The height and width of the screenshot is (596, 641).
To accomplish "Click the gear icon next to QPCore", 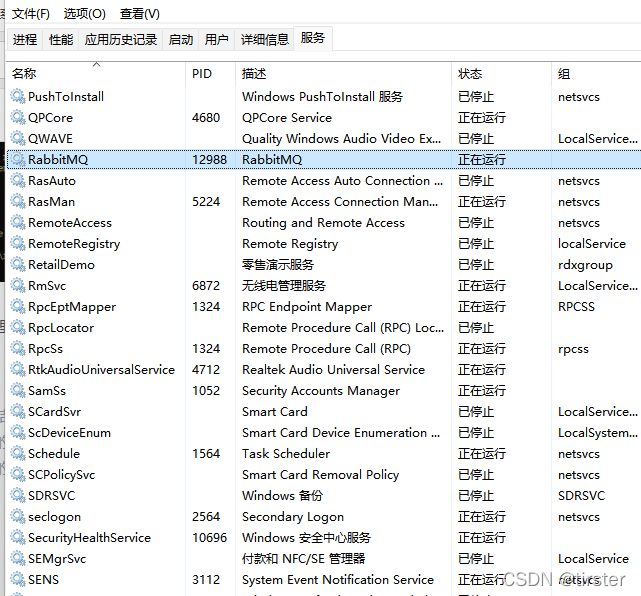I will 17,118.
